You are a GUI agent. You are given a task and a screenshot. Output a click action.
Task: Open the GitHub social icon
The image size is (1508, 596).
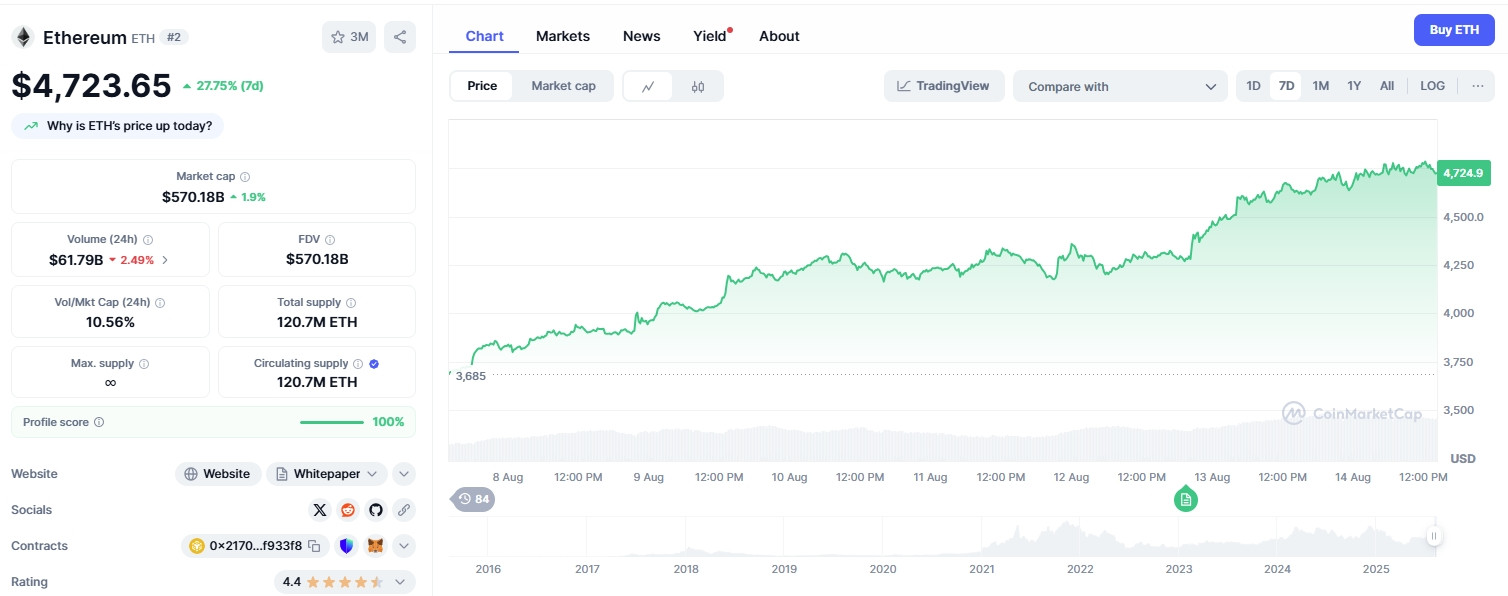pos(376,510)
